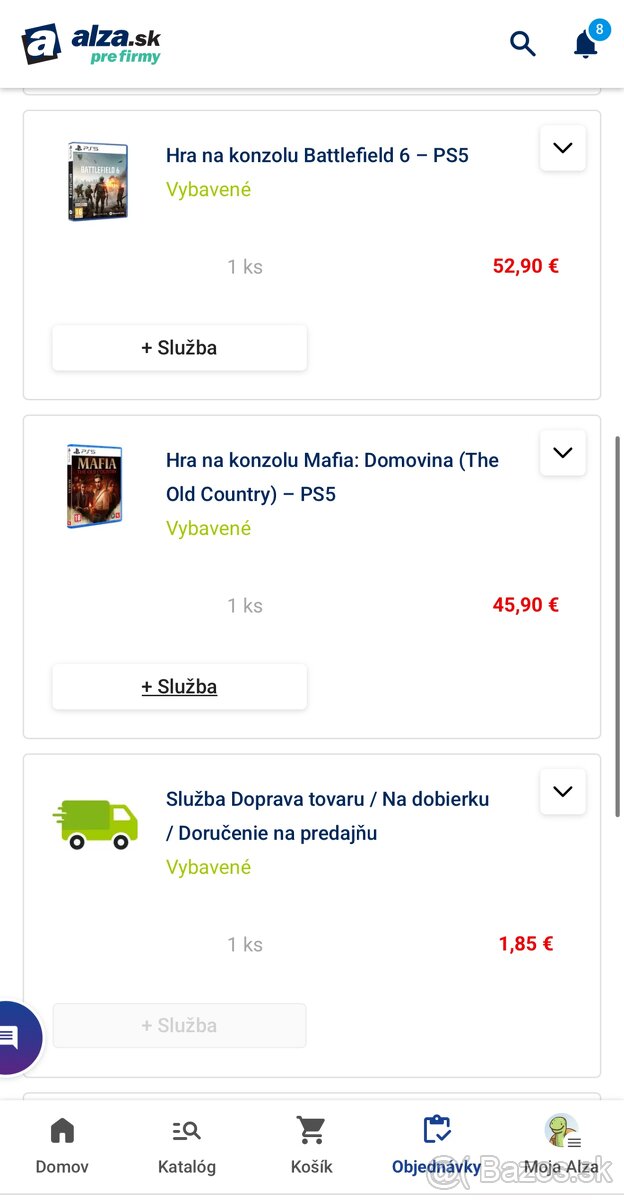Expand the Mafia Domovina order item
Screen dimensions: 624x1200
click(x=563, y=453)
